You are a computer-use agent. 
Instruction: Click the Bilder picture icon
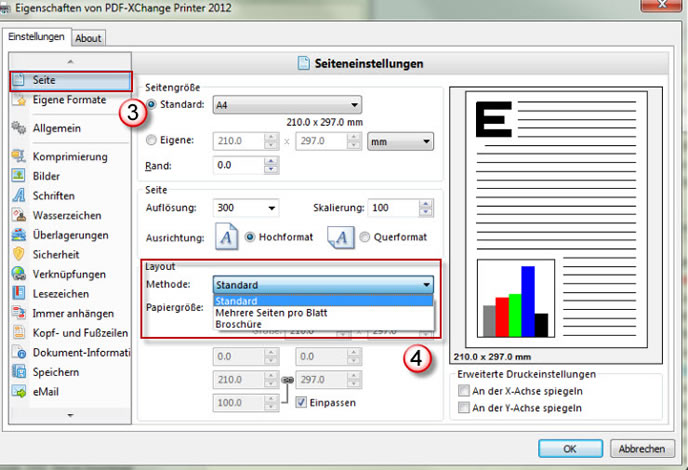19,176
